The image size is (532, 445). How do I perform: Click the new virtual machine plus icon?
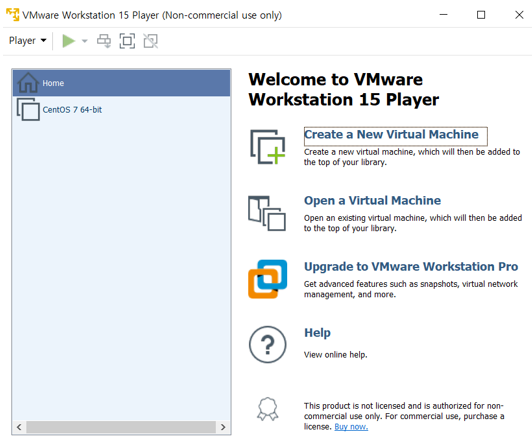268,147
